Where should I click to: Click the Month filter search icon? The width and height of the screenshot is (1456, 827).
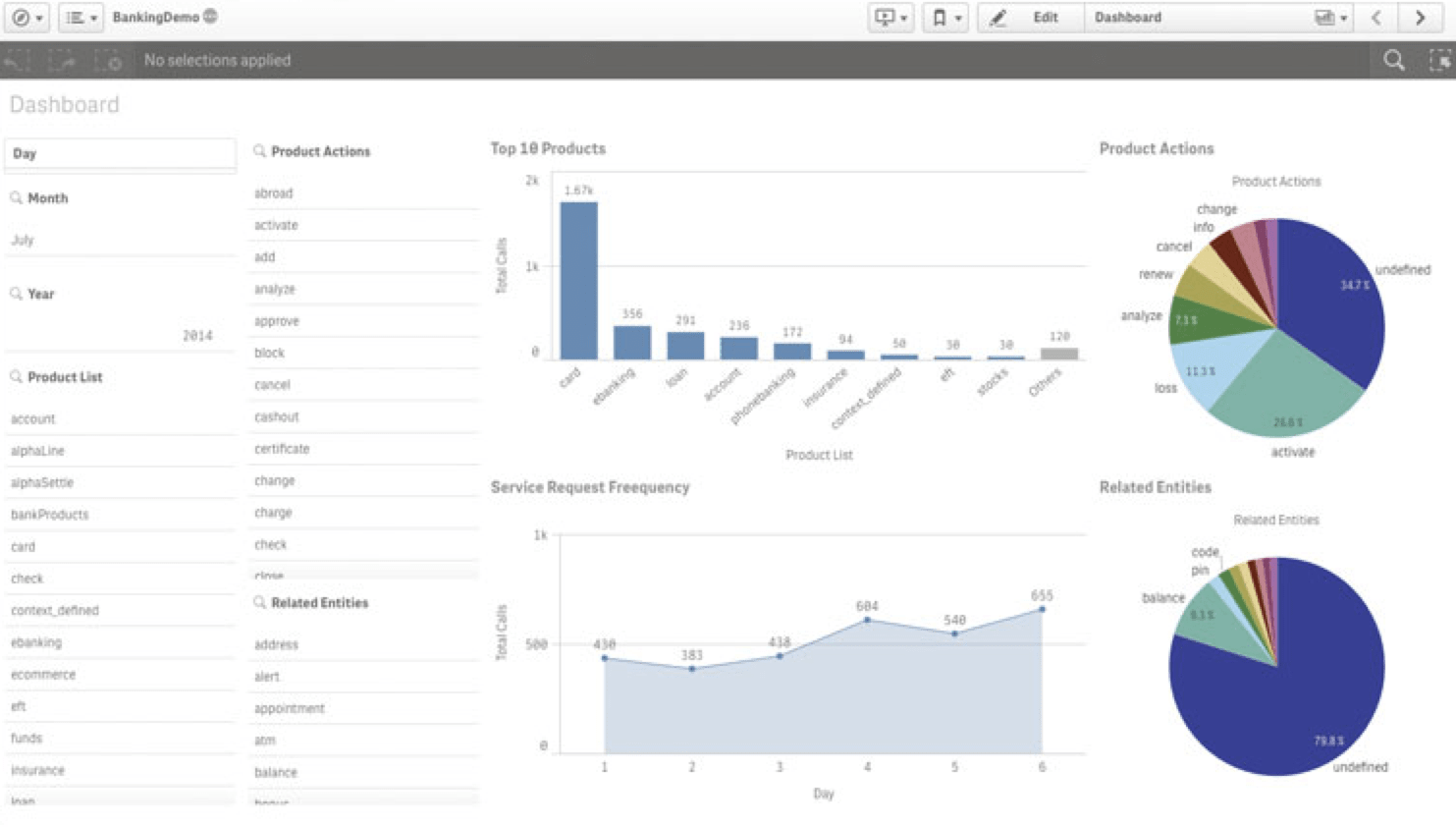click(16, 197)
